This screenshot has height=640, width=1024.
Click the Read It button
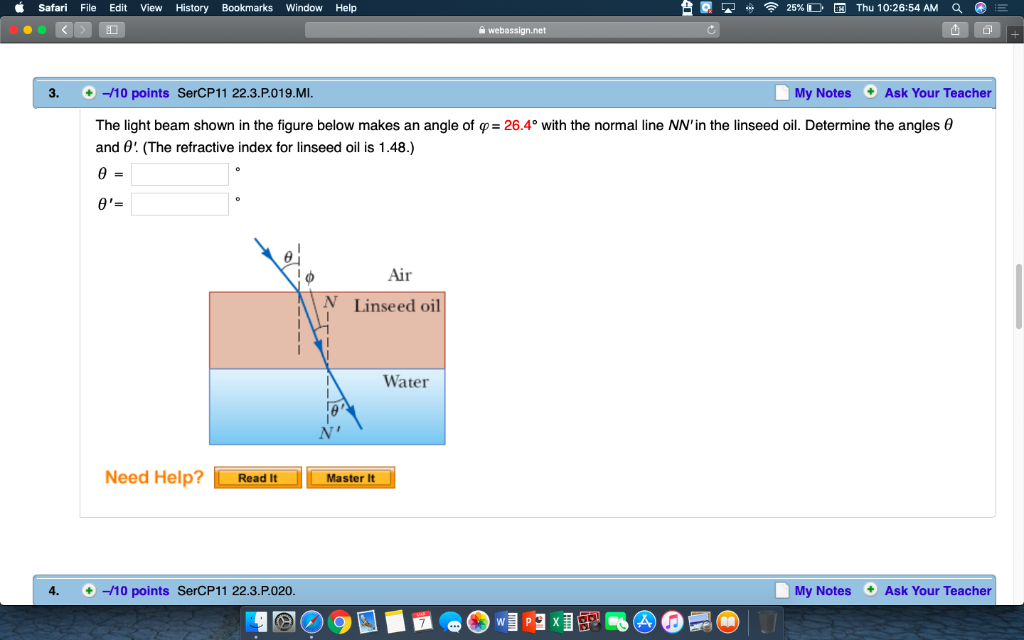tap(257, 477)
